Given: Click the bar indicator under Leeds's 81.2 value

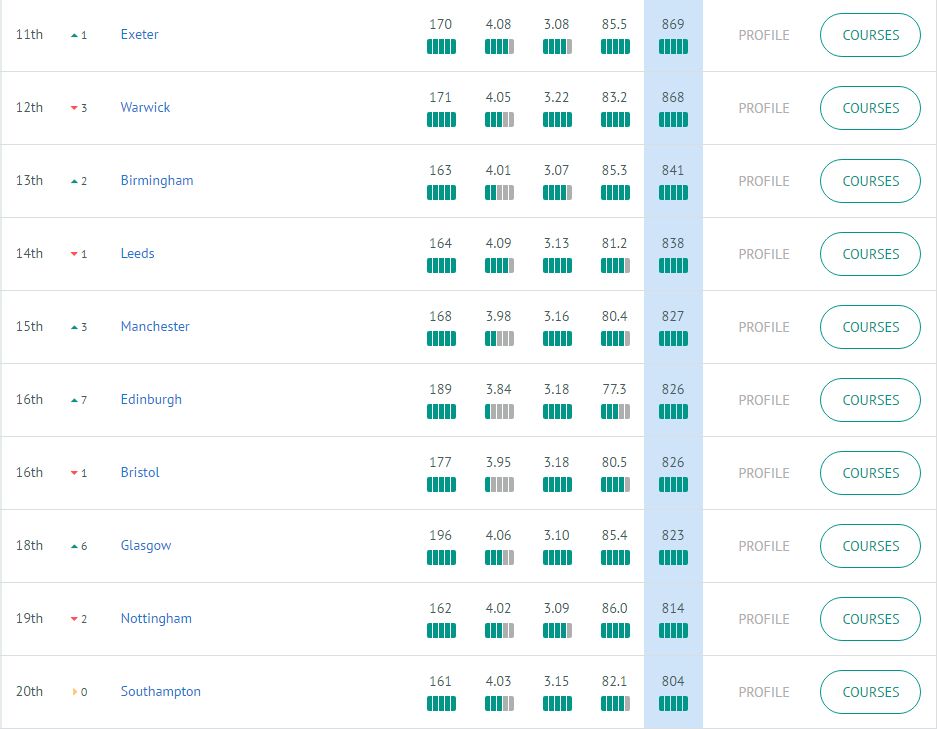Looking at the screenshot, I should 615,266.
